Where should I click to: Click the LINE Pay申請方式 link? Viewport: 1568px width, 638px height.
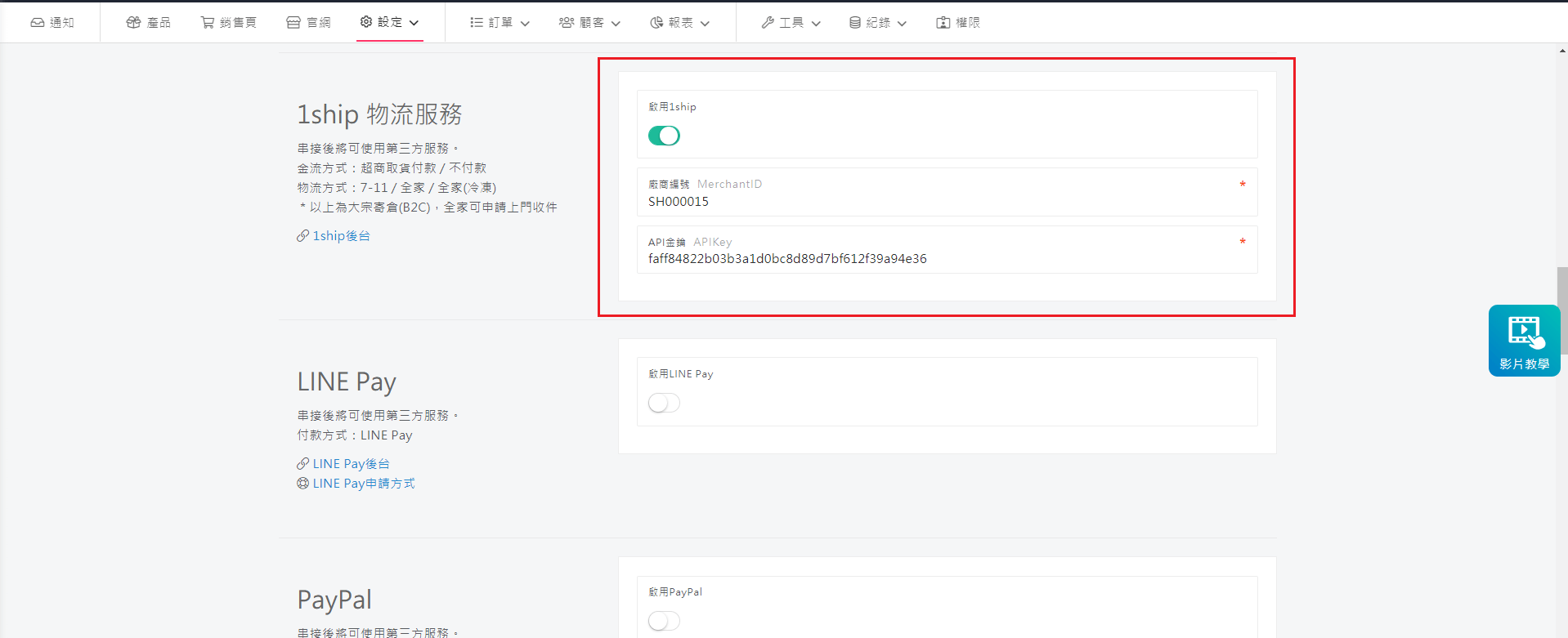click(363, 484)
